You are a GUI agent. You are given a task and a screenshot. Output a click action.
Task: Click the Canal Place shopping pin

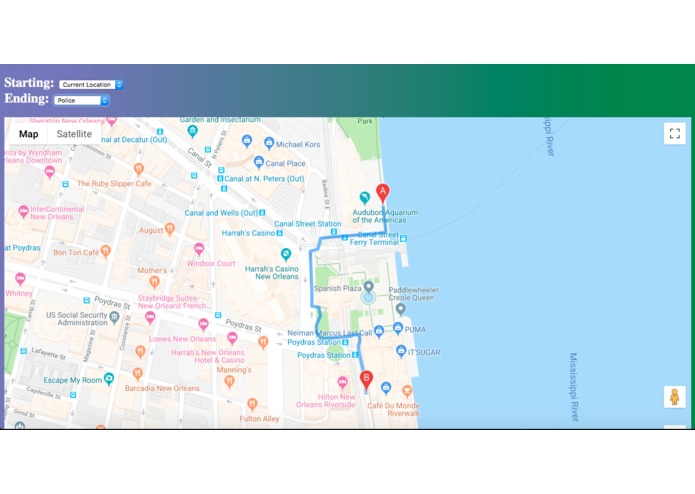coord(259,162)
